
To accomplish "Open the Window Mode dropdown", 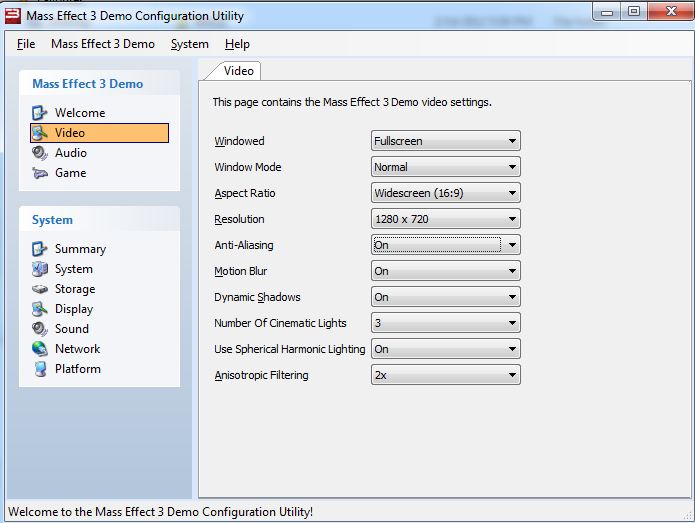I will point(445,167).
